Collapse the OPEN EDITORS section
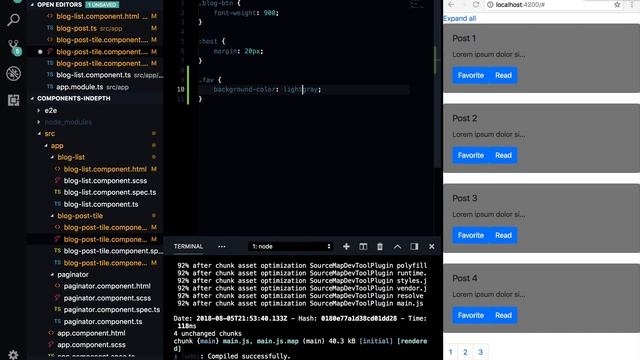The height and width of the screenshot is (360, 640). [59, 4]
